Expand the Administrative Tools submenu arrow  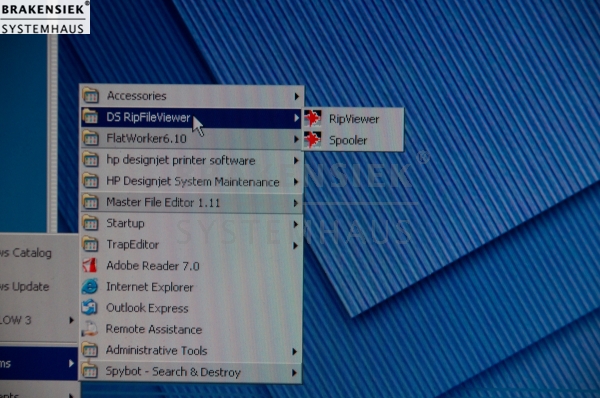[x=294, y=351]
